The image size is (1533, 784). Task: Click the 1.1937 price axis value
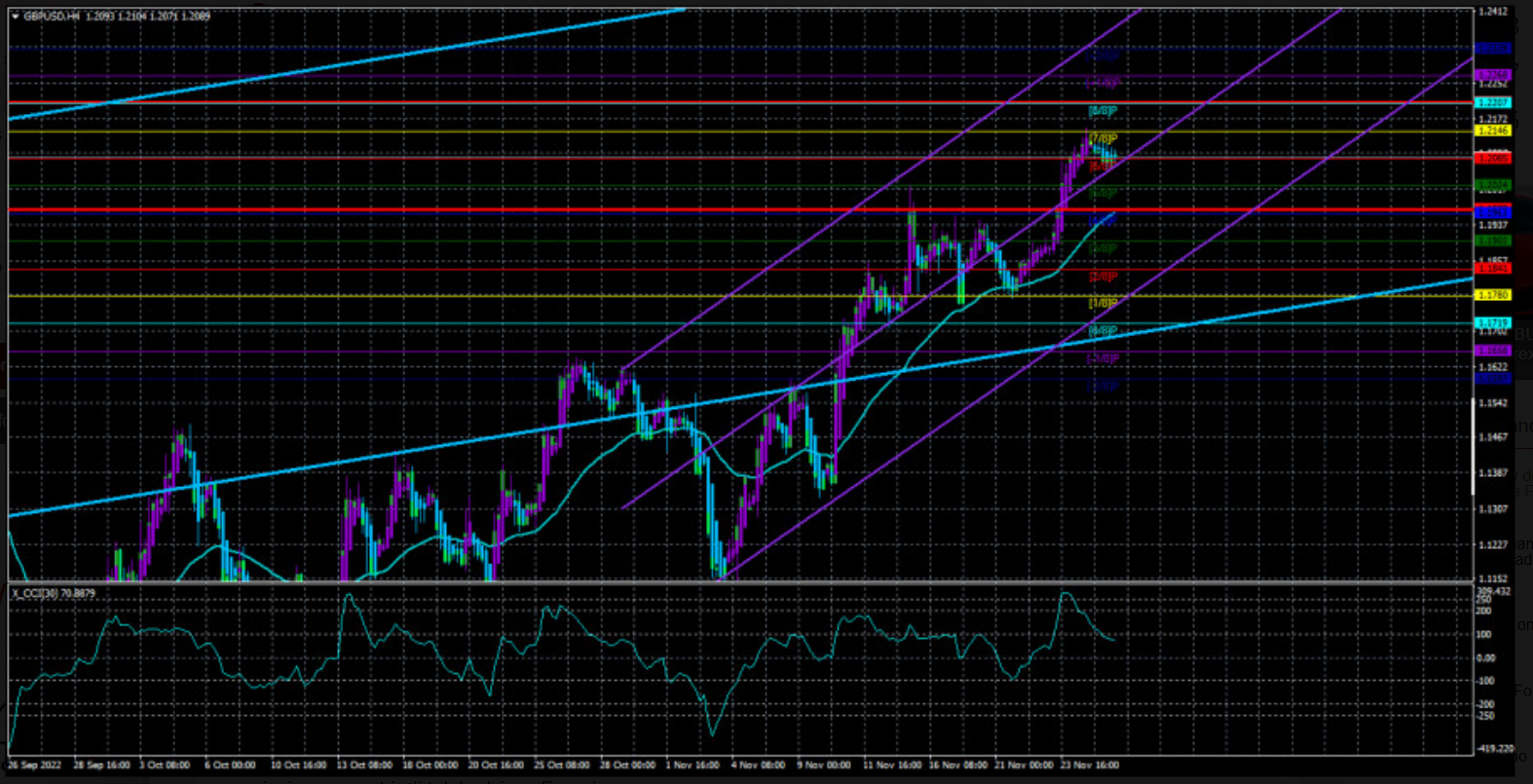click(1493, 226)
